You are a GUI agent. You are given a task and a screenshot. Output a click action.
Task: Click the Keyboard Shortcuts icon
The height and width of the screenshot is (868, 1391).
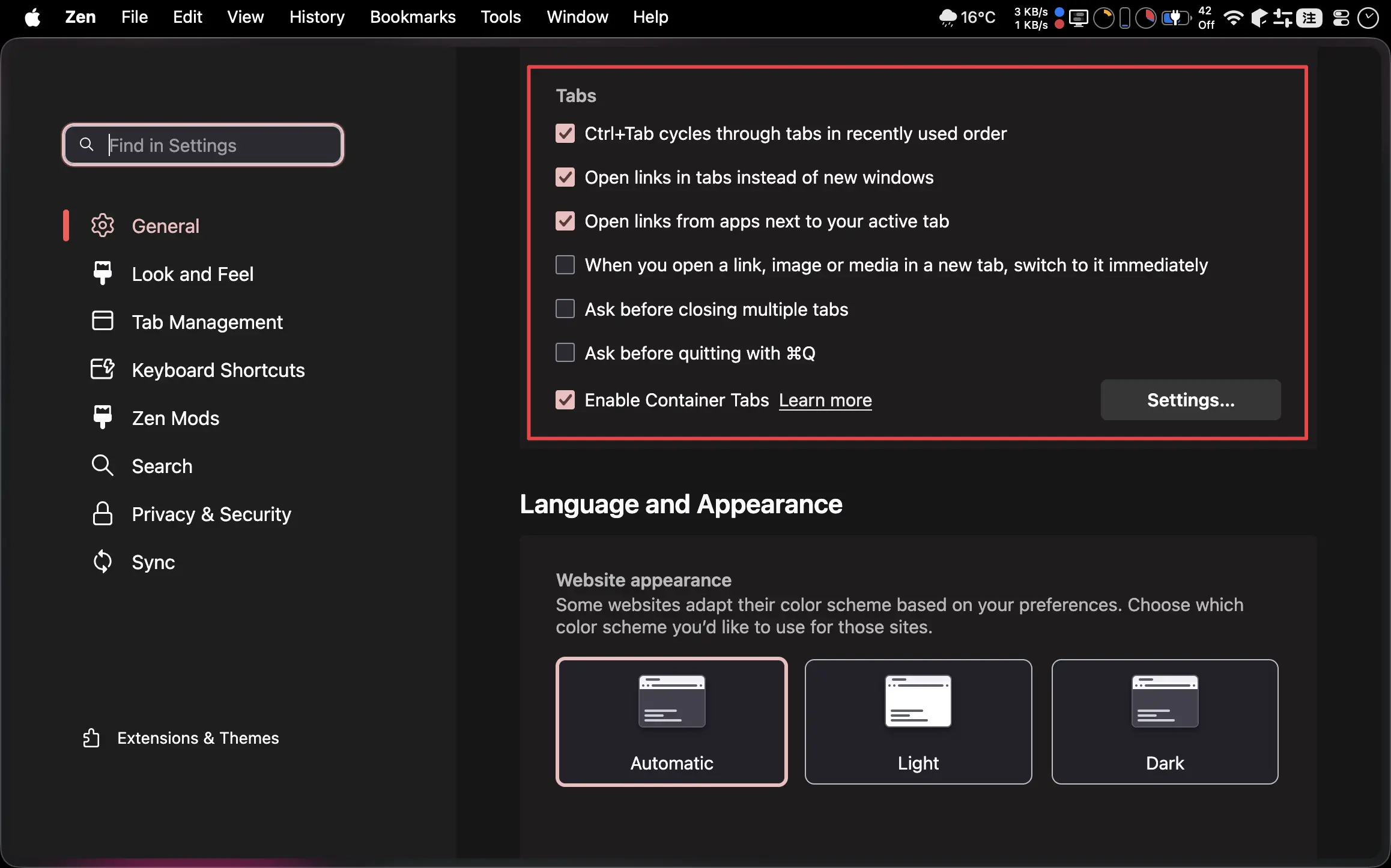pos(102,369)
